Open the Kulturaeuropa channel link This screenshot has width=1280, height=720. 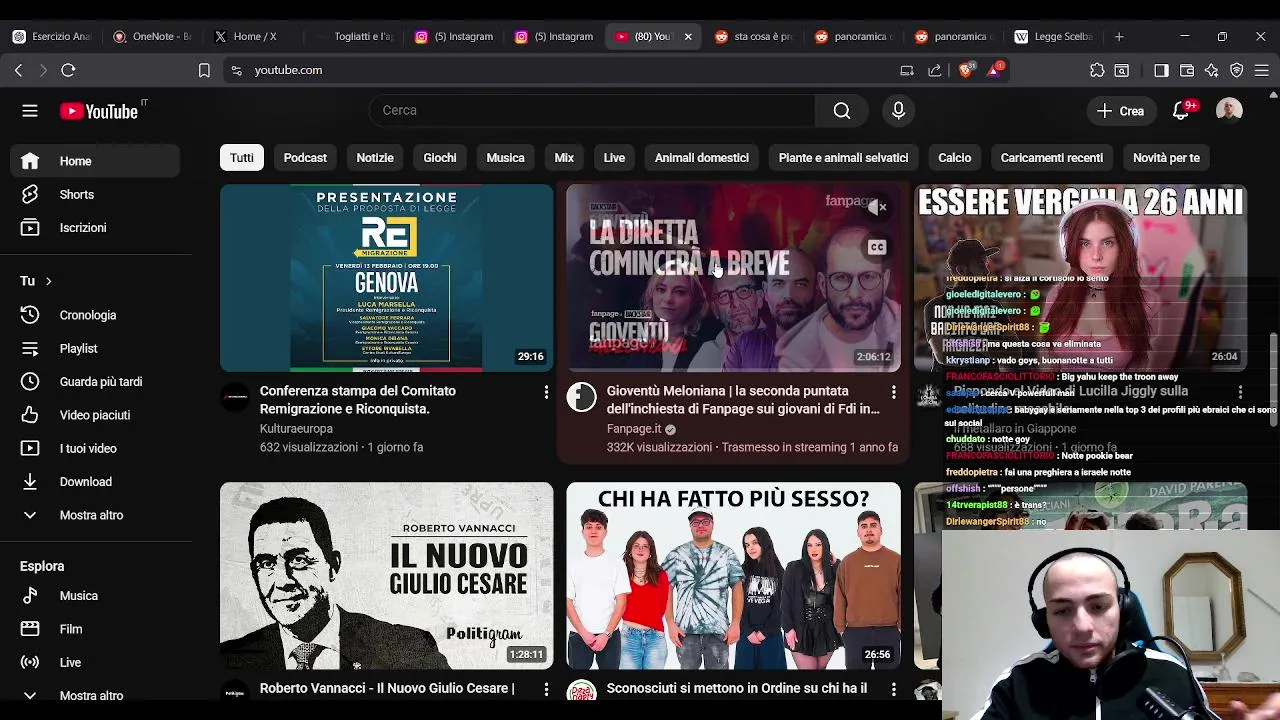pyautogui.click(x=296, y=428)
